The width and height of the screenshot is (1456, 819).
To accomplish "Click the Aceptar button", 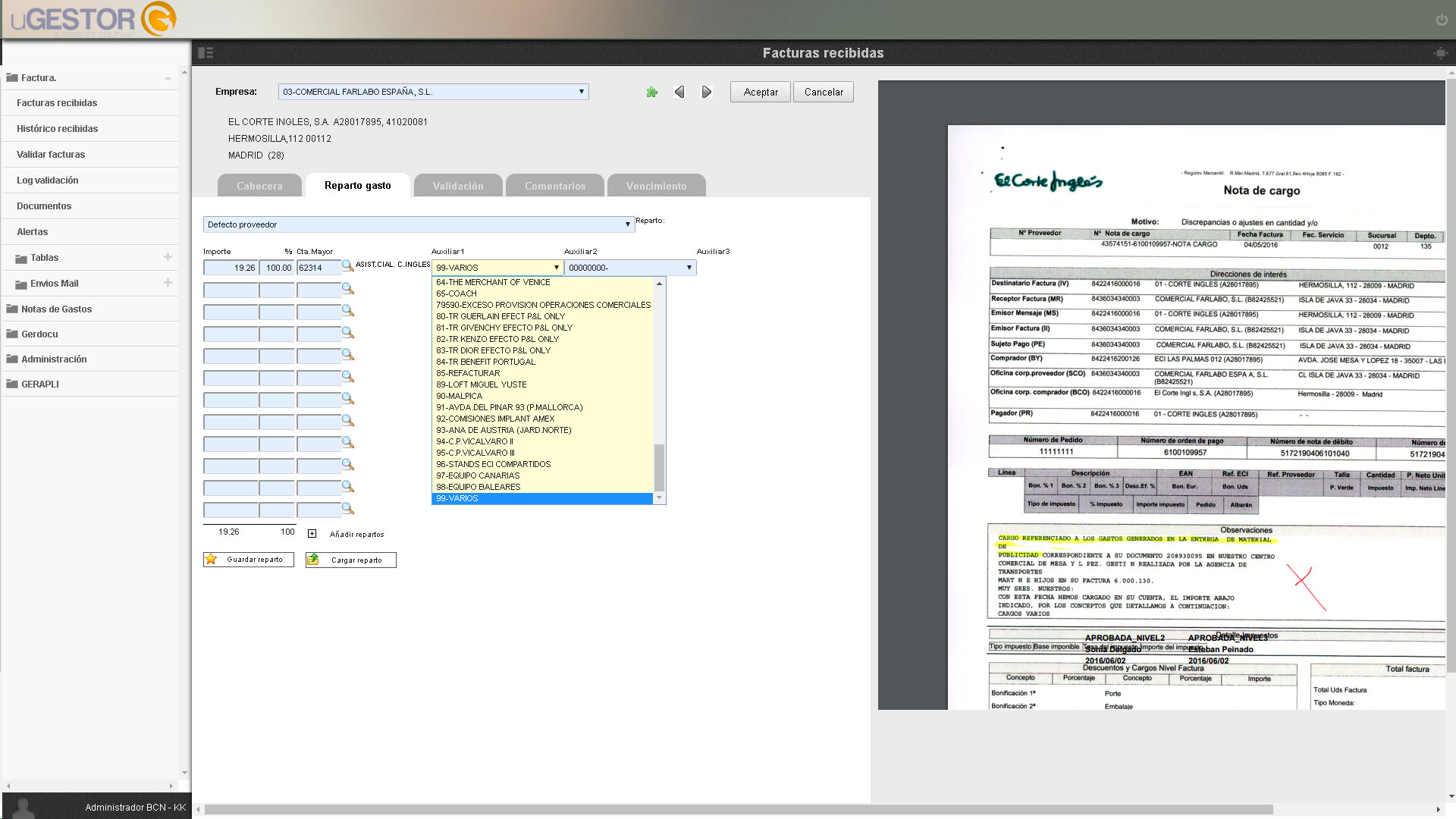I will tap(761, 92).
